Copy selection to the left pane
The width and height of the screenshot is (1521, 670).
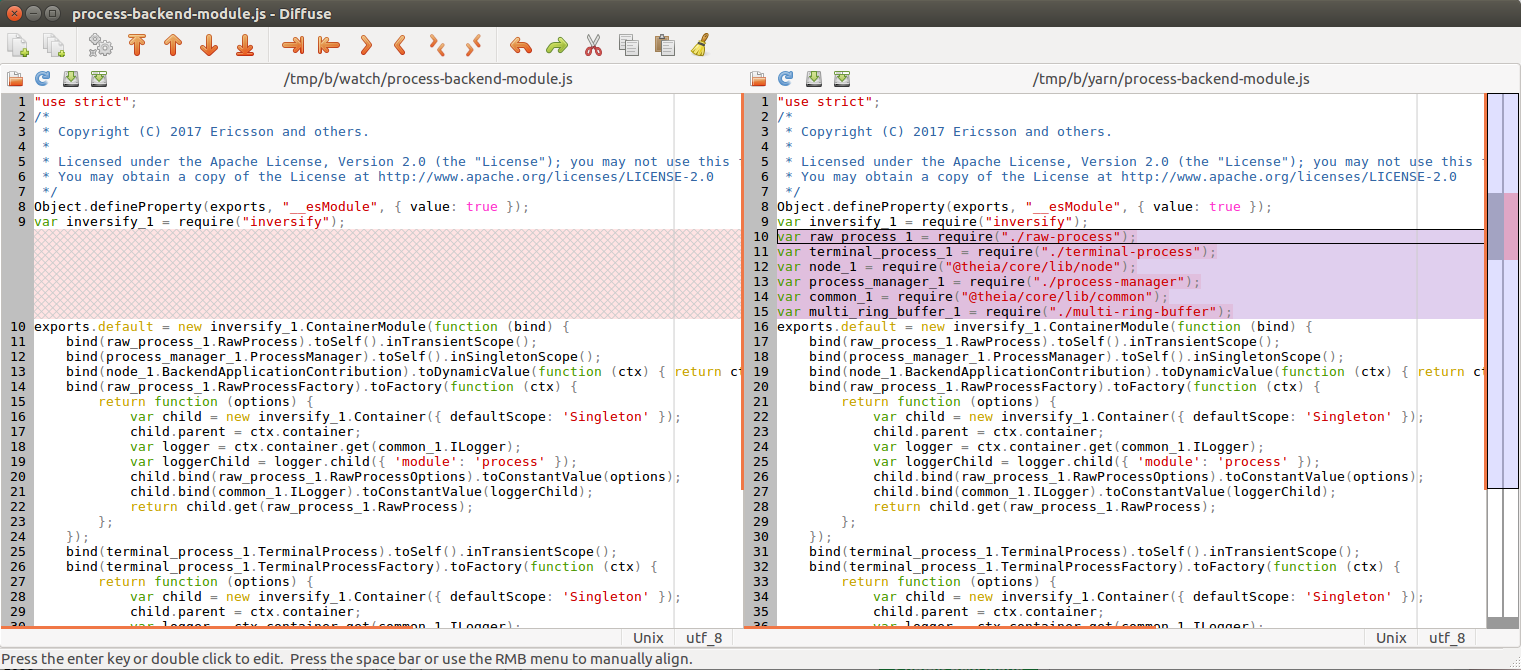coord(328,45)
